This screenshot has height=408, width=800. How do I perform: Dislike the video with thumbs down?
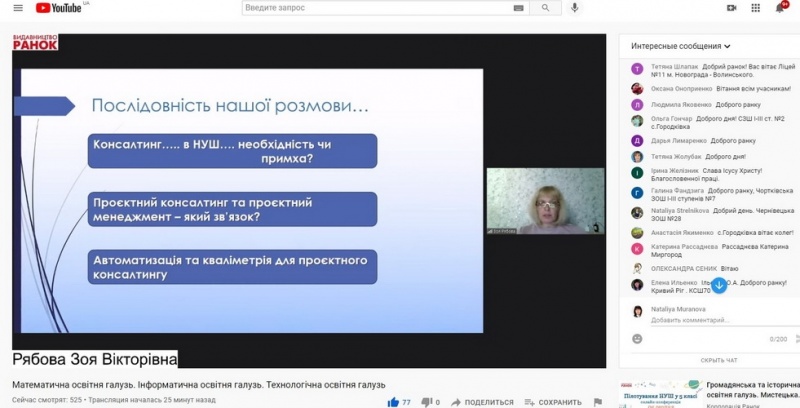click(x=427, y=402)
